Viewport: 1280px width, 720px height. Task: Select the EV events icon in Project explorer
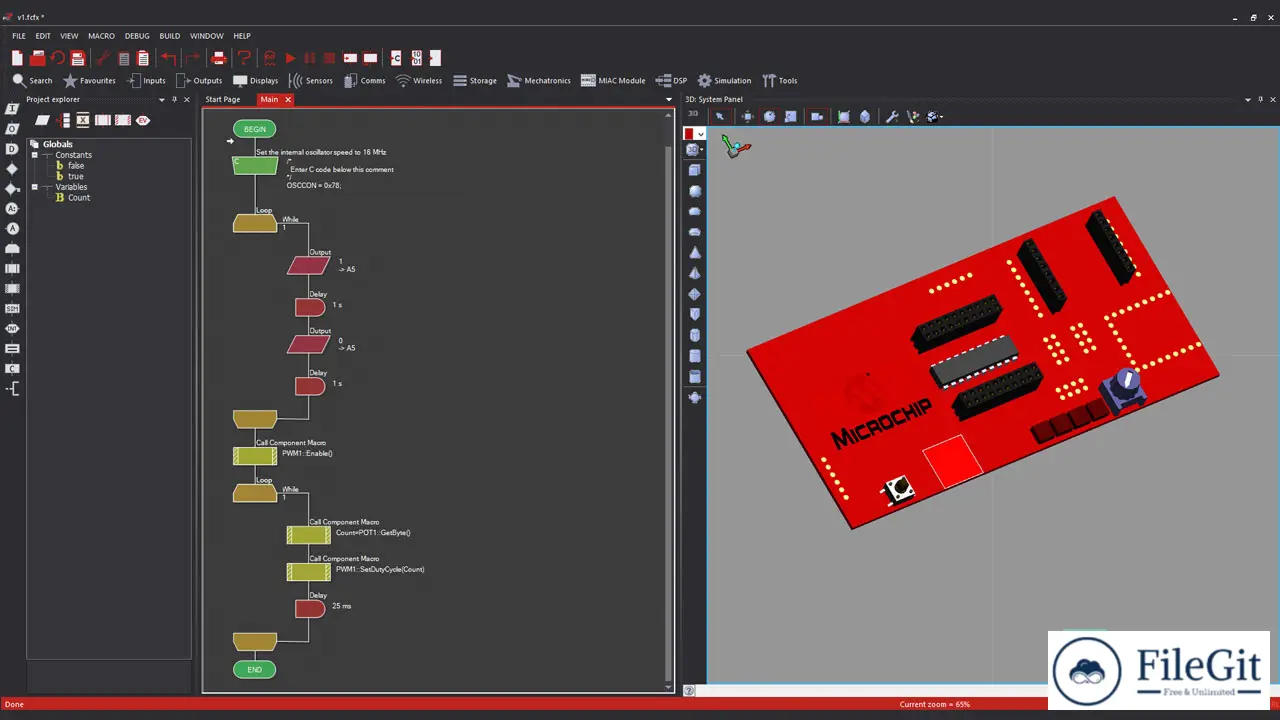pos(143,120)
